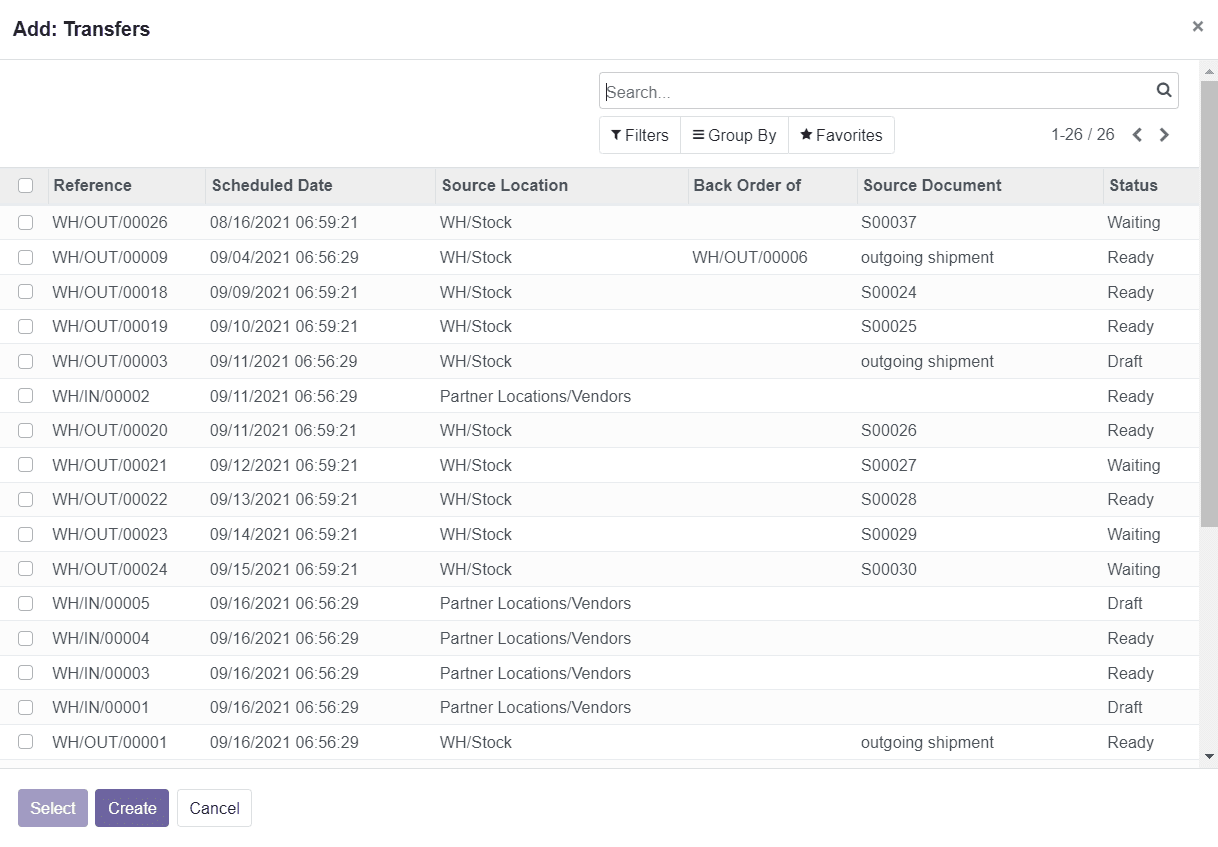
Task: Click Cancel to dismiss the dialog
Action: pos(214,807)
